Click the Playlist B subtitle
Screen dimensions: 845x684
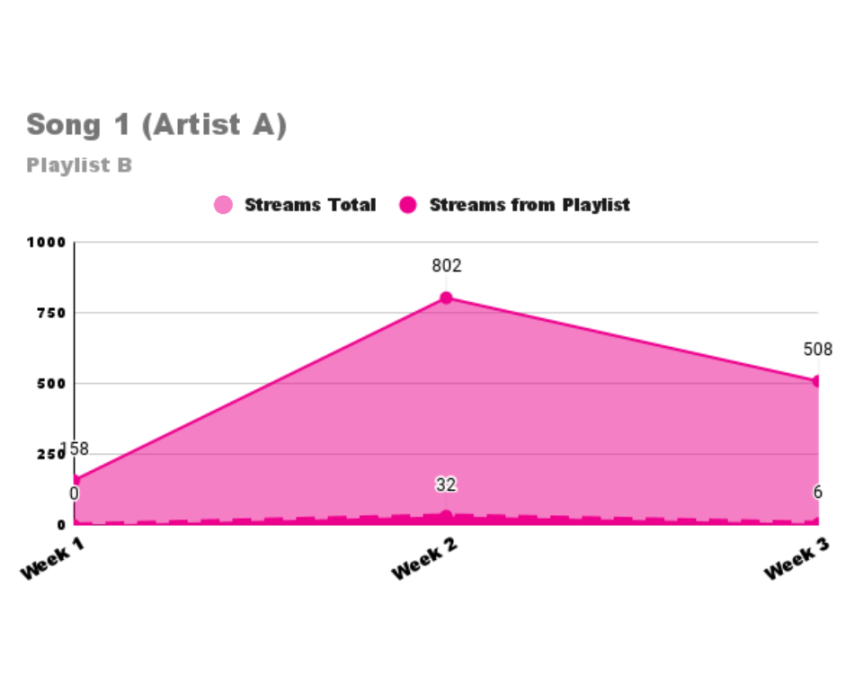(79, 165)
